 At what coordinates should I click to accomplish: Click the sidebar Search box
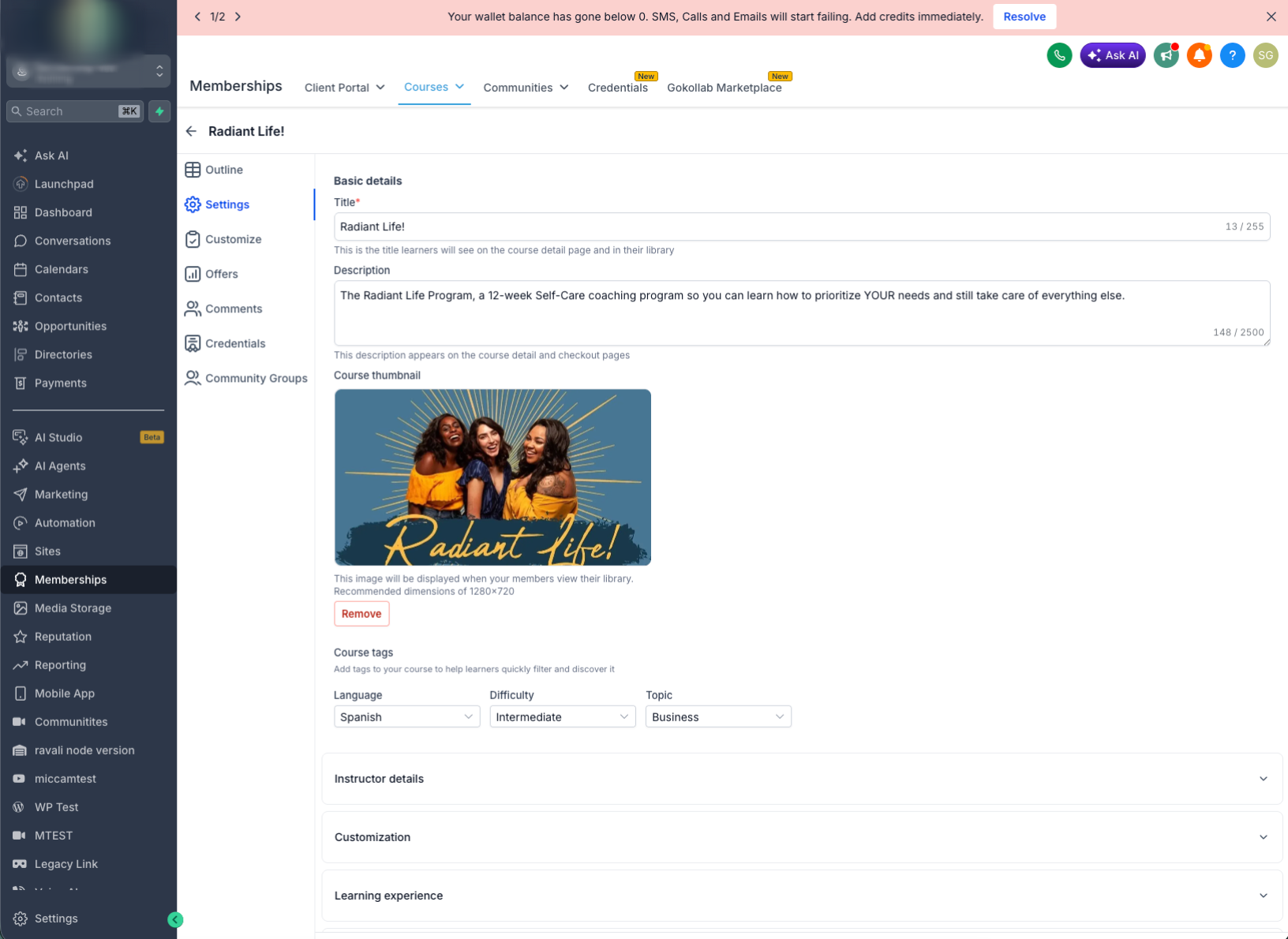pos(75,111)
